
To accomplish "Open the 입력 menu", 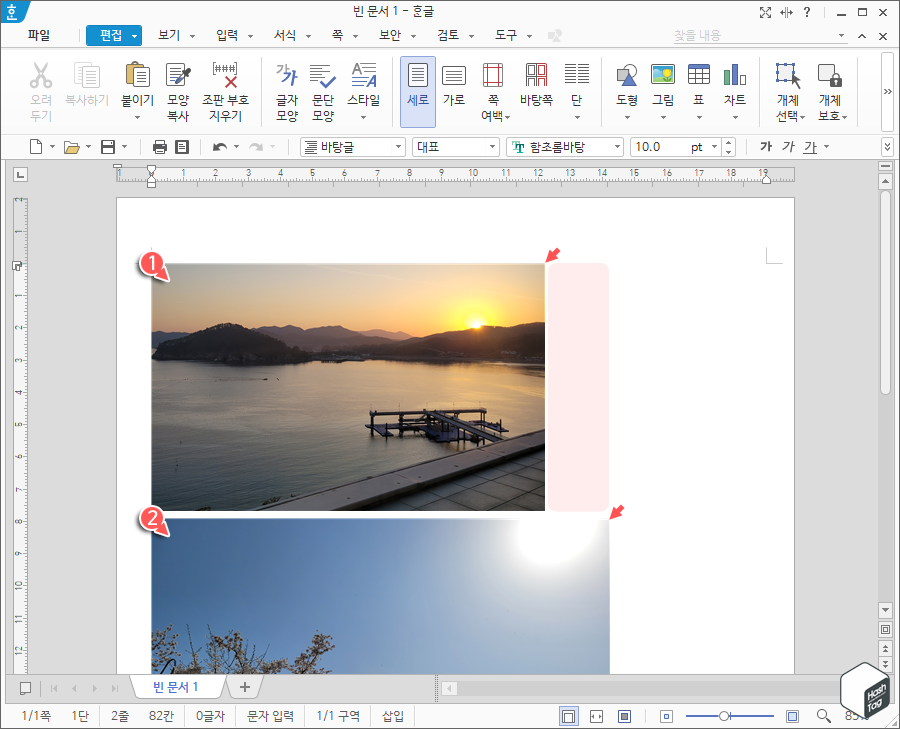I will (227, 36).
